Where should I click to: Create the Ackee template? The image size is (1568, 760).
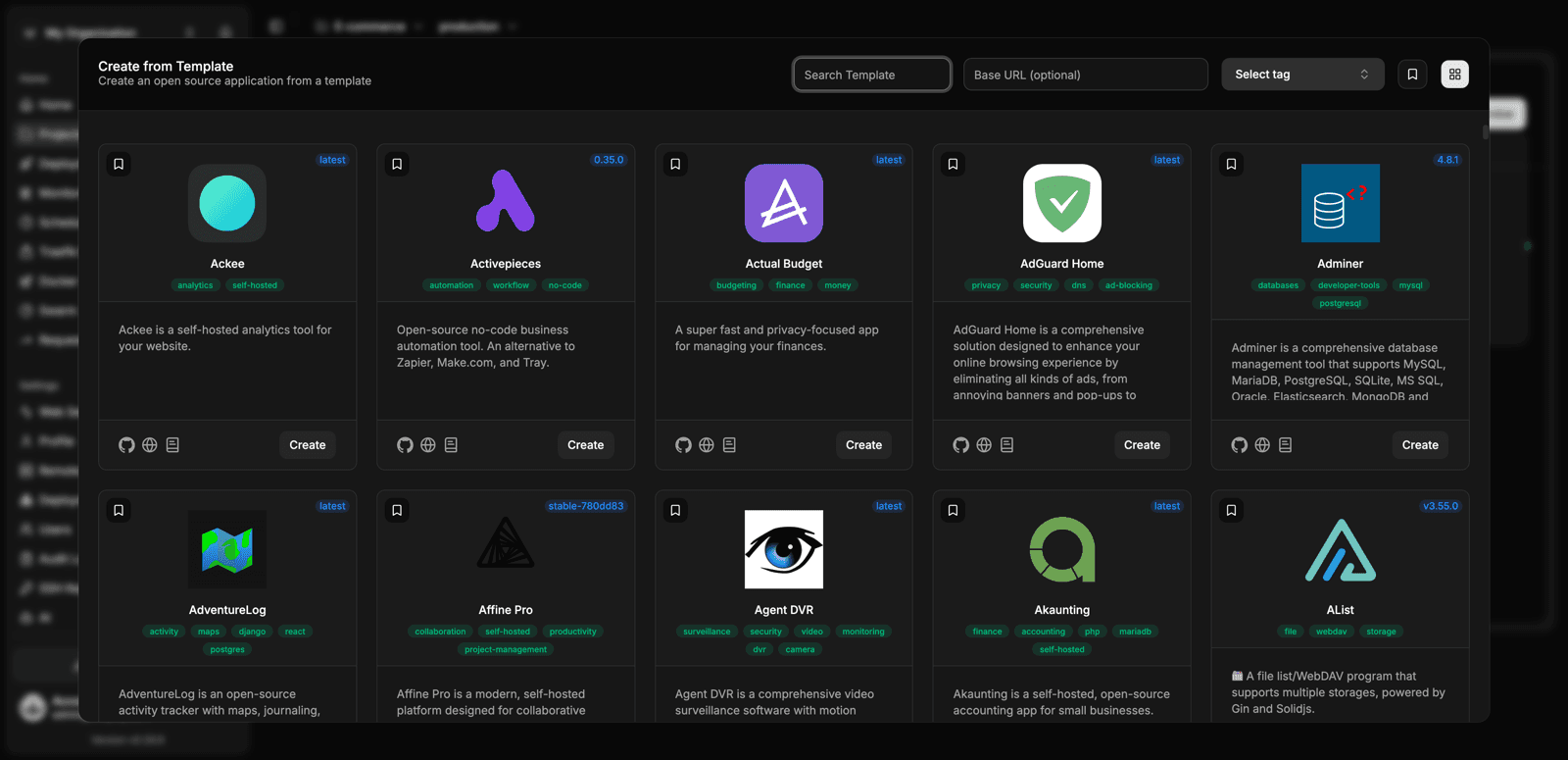click(308, 445)
